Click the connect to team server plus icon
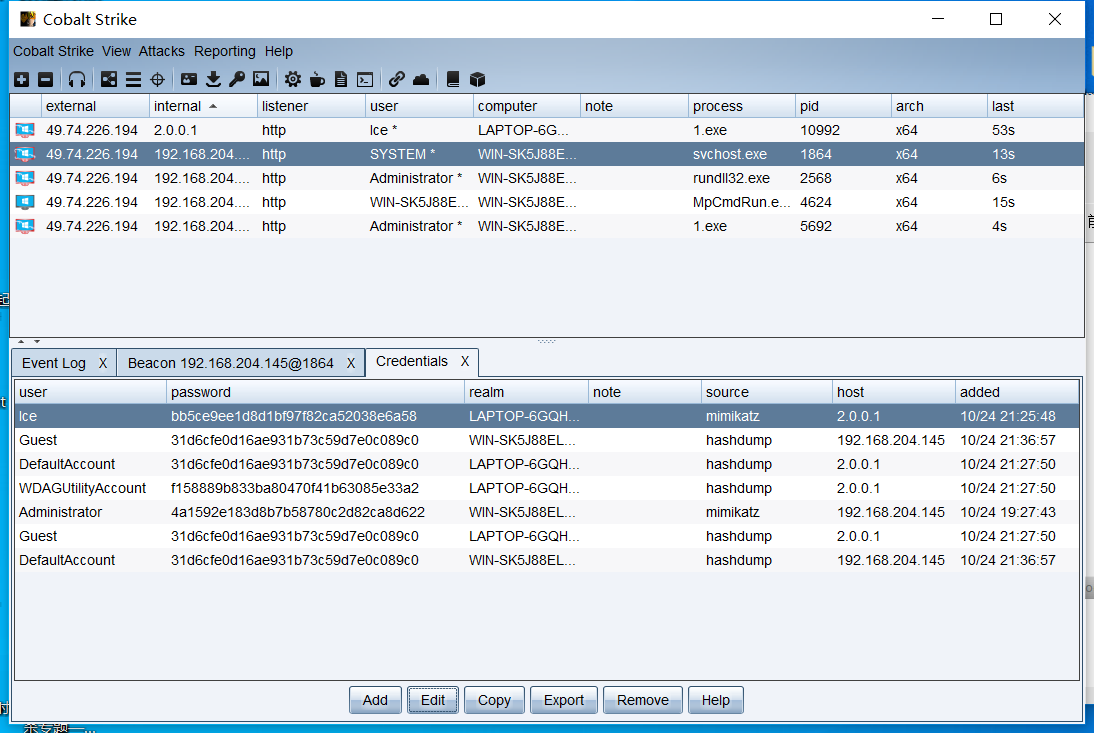This screenshot has height=733, width=1094. (22, 80)
